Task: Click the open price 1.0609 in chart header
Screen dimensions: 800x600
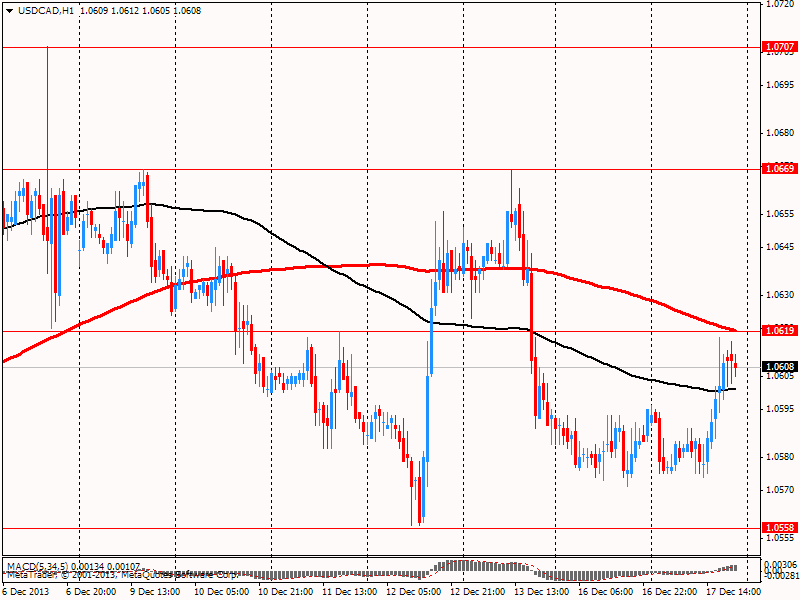Action: 94,11
